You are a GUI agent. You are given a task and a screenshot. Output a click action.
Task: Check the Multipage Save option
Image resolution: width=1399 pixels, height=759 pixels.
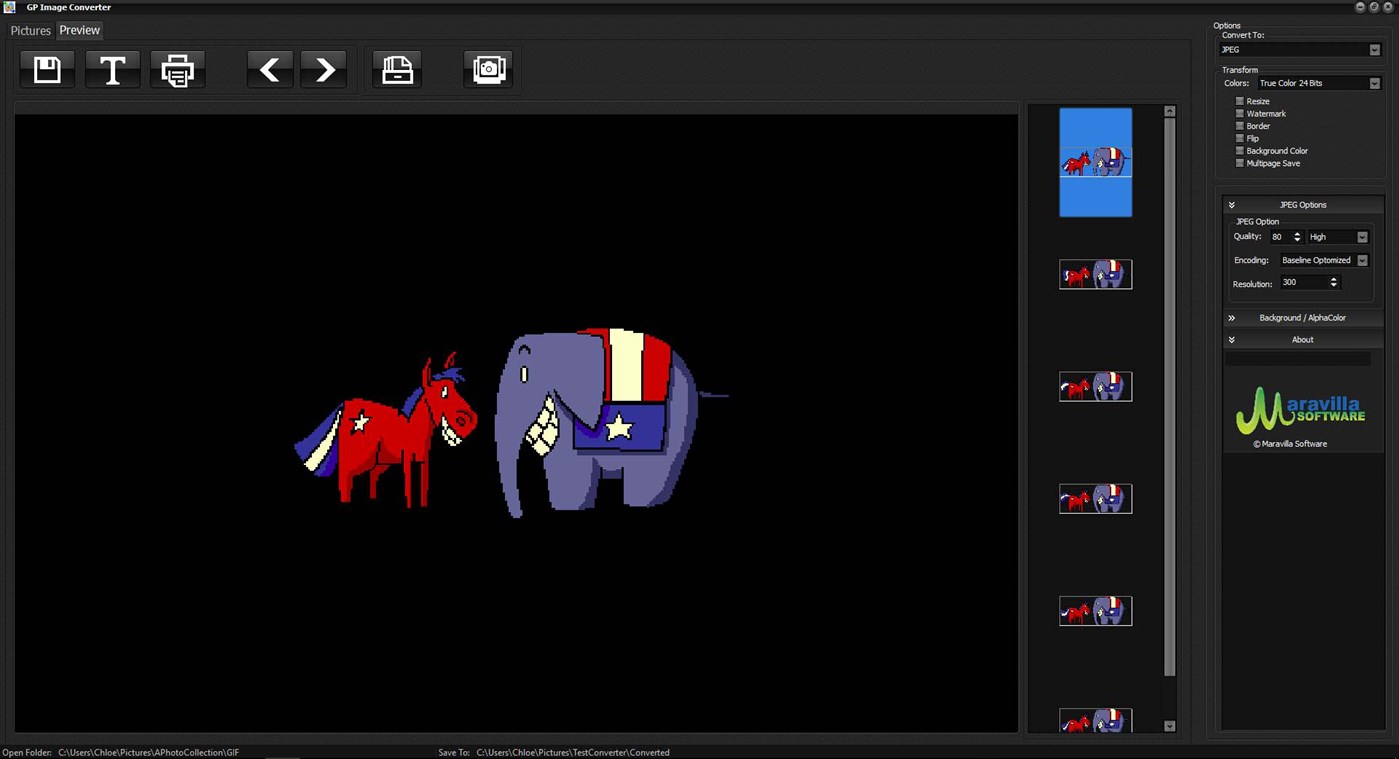pos(1240,163)
